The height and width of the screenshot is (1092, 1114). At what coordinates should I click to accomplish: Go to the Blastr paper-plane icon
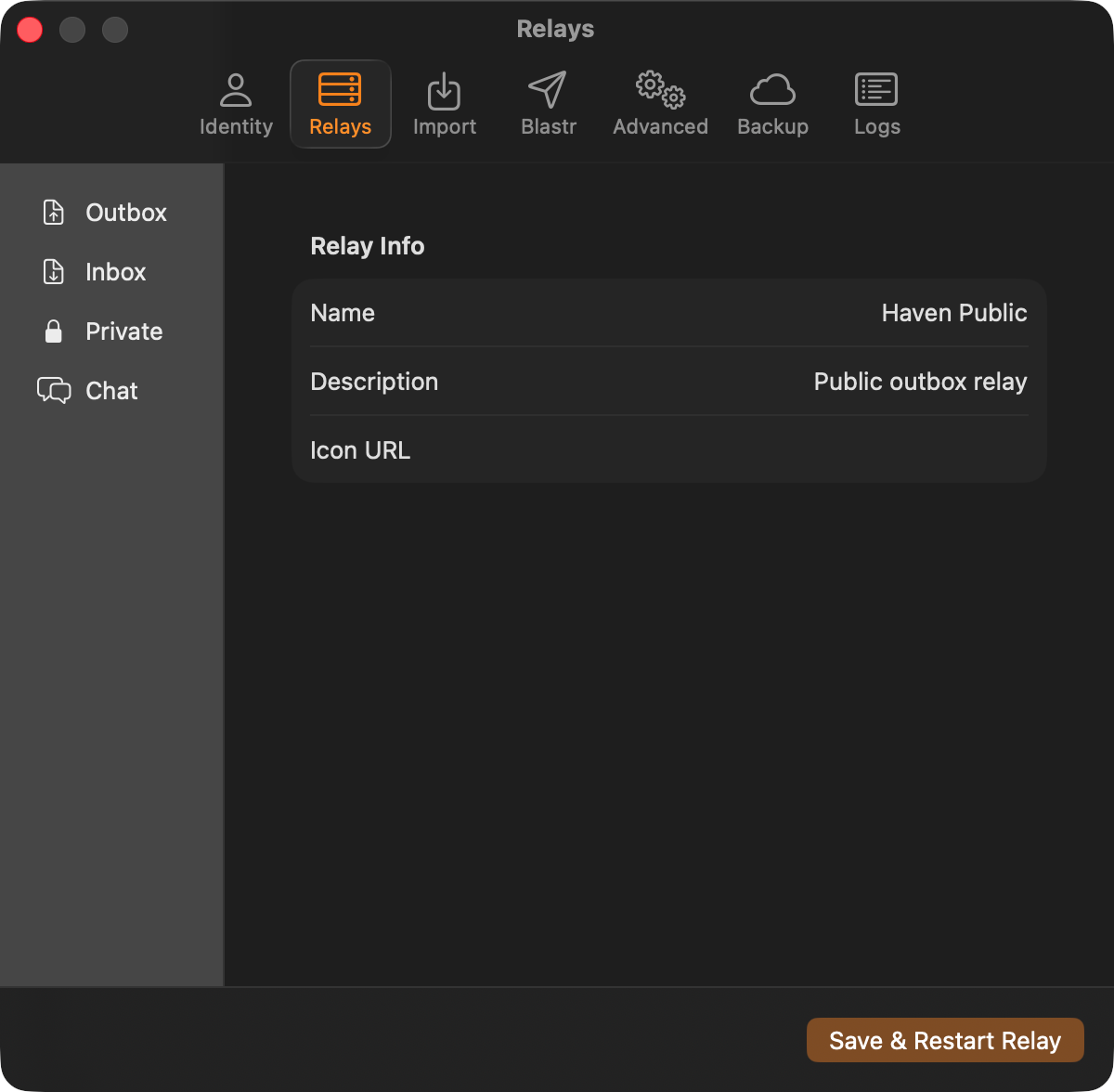click(548, 90)
